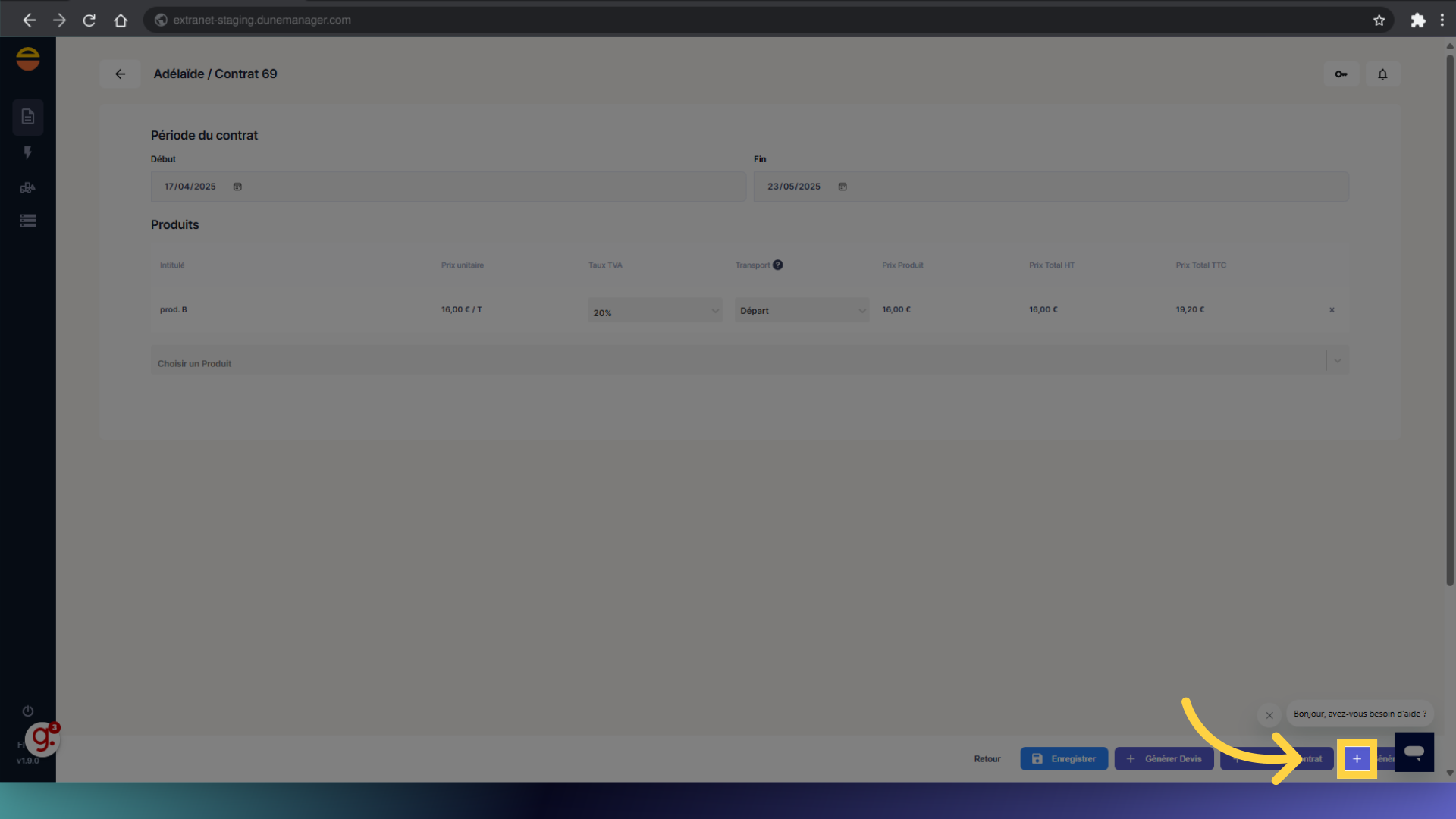Viewport: 1456px width, 819px height.
Task: Click the Générer Devis button
Action: [1163, 758]
